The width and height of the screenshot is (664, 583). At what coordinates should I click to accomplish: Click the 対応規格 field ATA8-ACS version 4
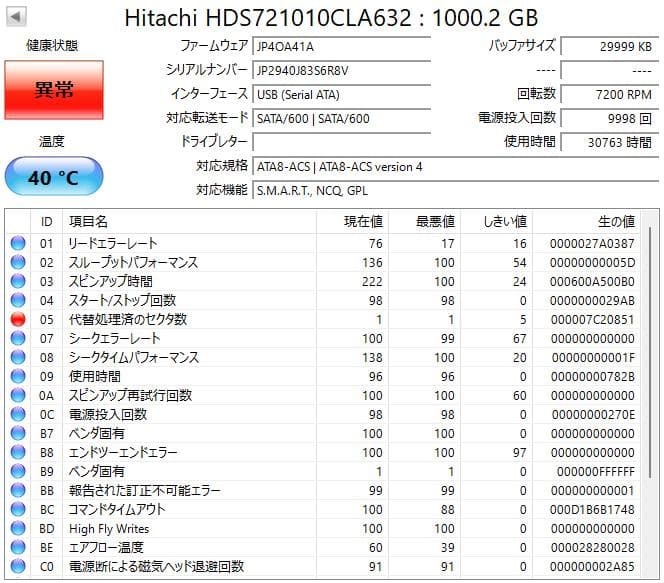[456, 166]
